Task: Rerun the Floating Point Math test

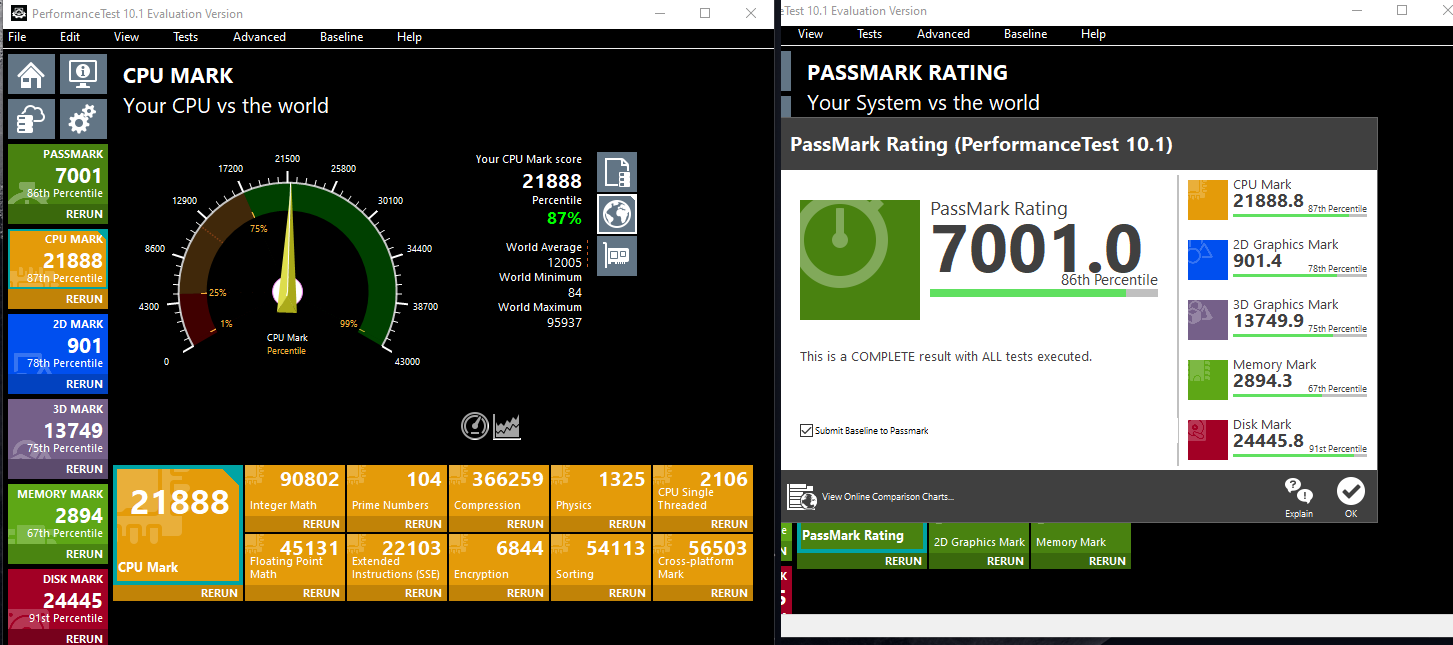Action: click(321, 593)
